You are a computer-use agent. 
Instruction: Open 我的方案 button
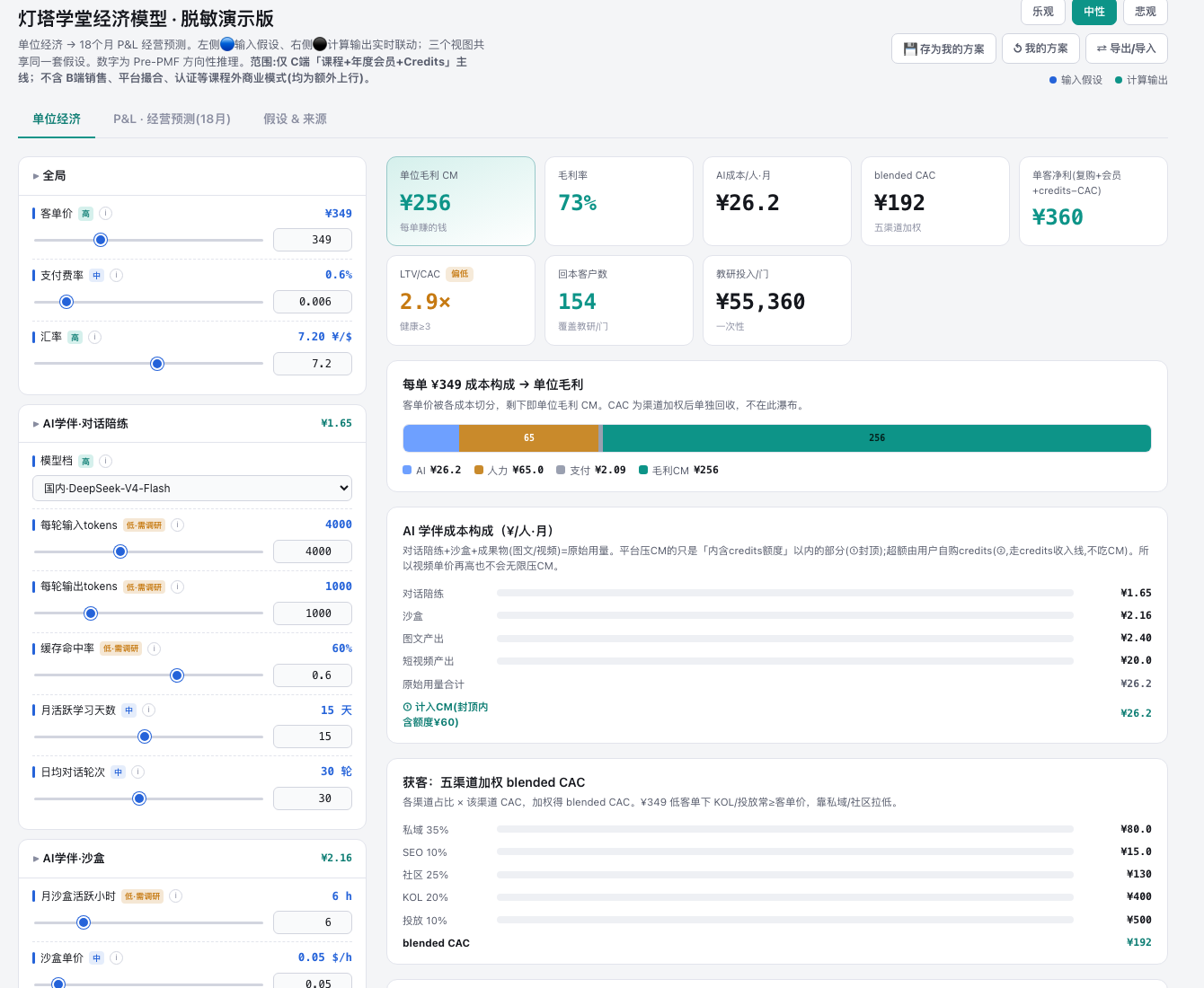point(1040,49)
